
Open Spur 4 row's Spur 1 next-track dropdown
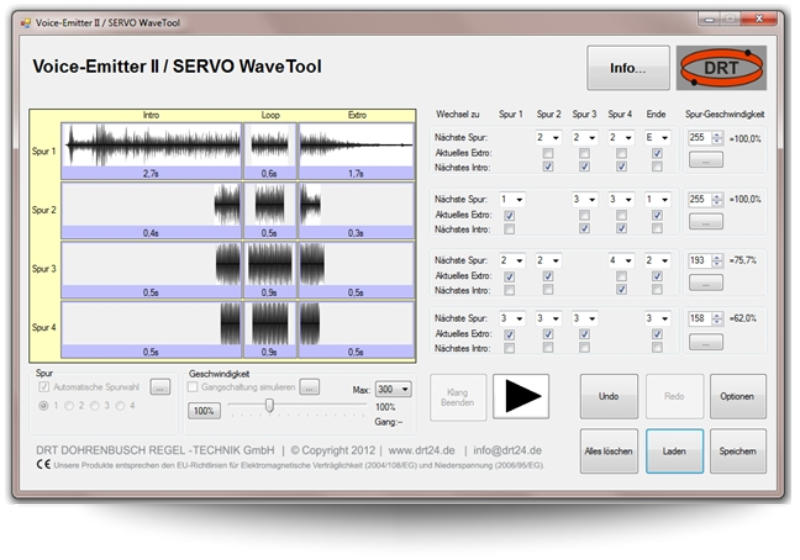click(x=512, y=319)
